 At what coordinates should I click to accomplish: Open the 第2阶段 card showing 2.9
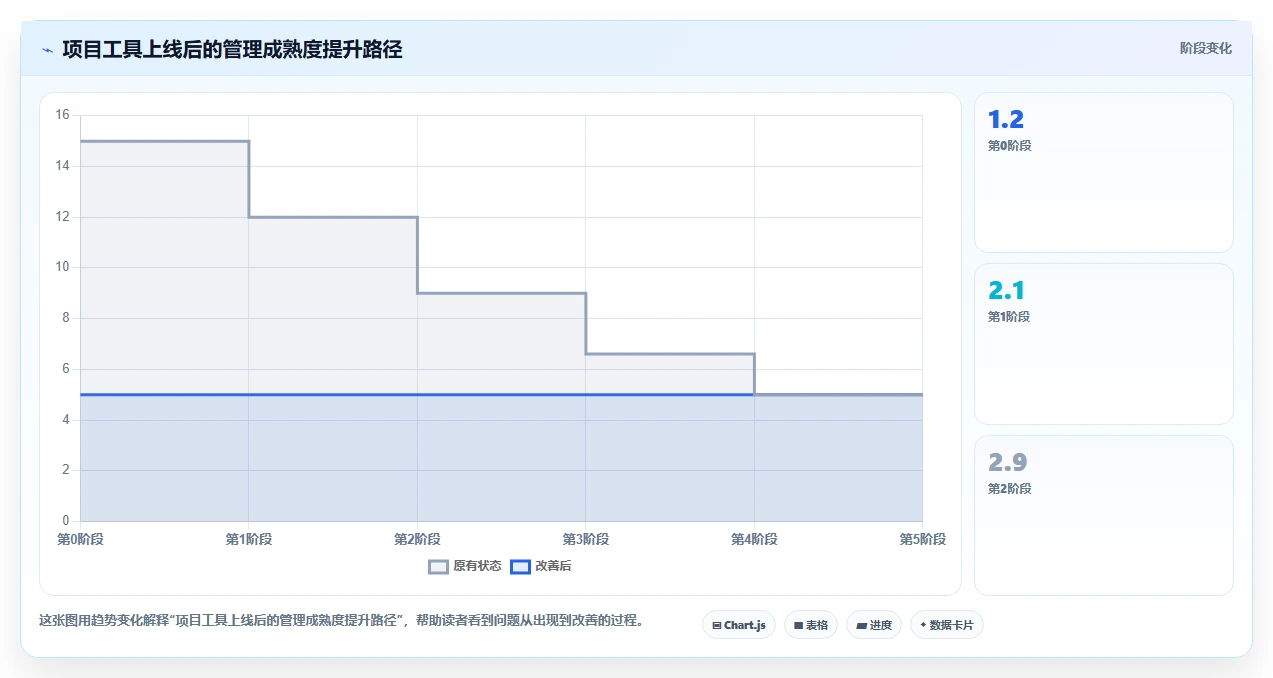coord(1104,515)
